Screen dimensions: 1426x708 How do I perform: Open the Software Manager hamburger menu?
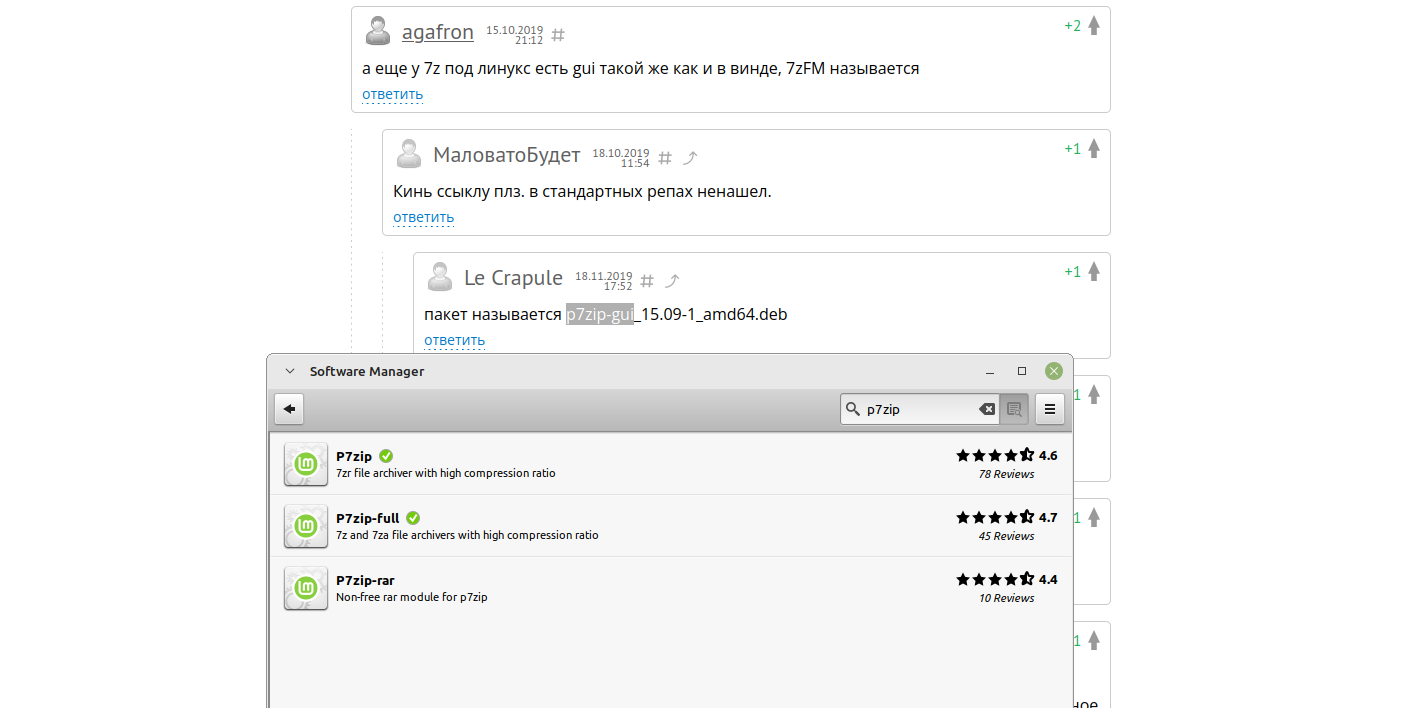(x=1049, y=408)
